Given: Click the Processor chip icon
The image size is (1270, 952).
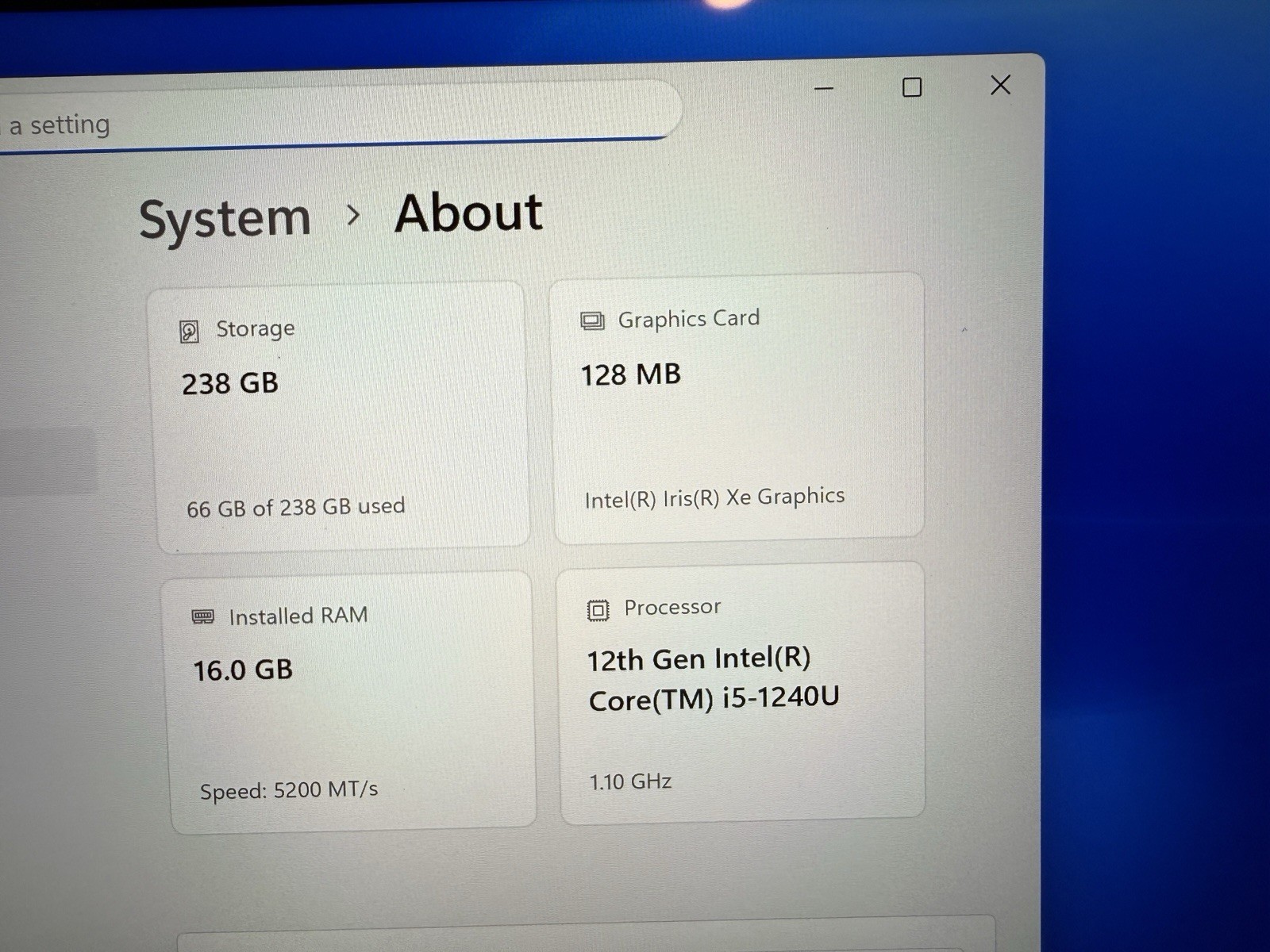Looking at the screenshot, I should (598, 609).
